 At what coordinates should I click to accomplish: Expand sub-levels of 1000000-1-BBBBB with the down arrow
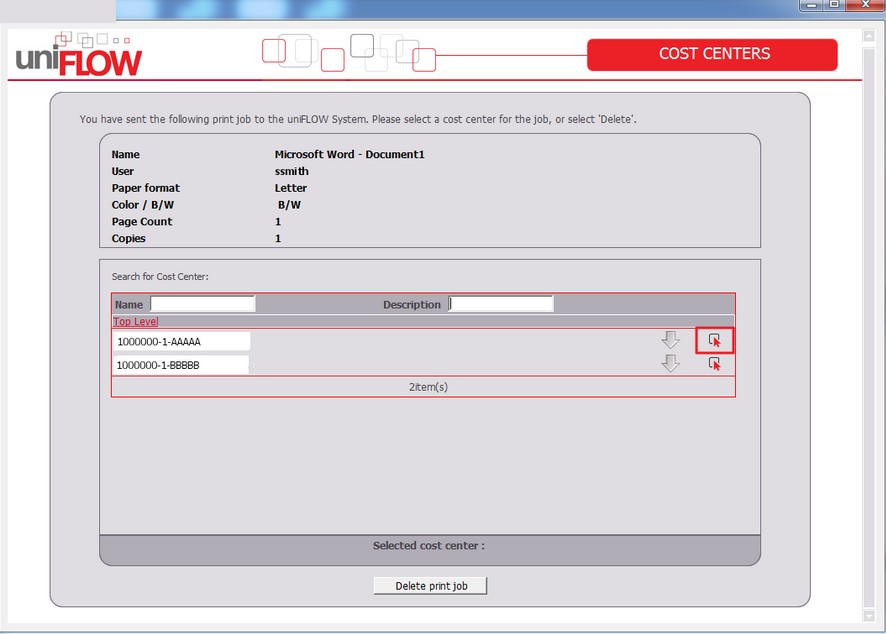[670, 363]
